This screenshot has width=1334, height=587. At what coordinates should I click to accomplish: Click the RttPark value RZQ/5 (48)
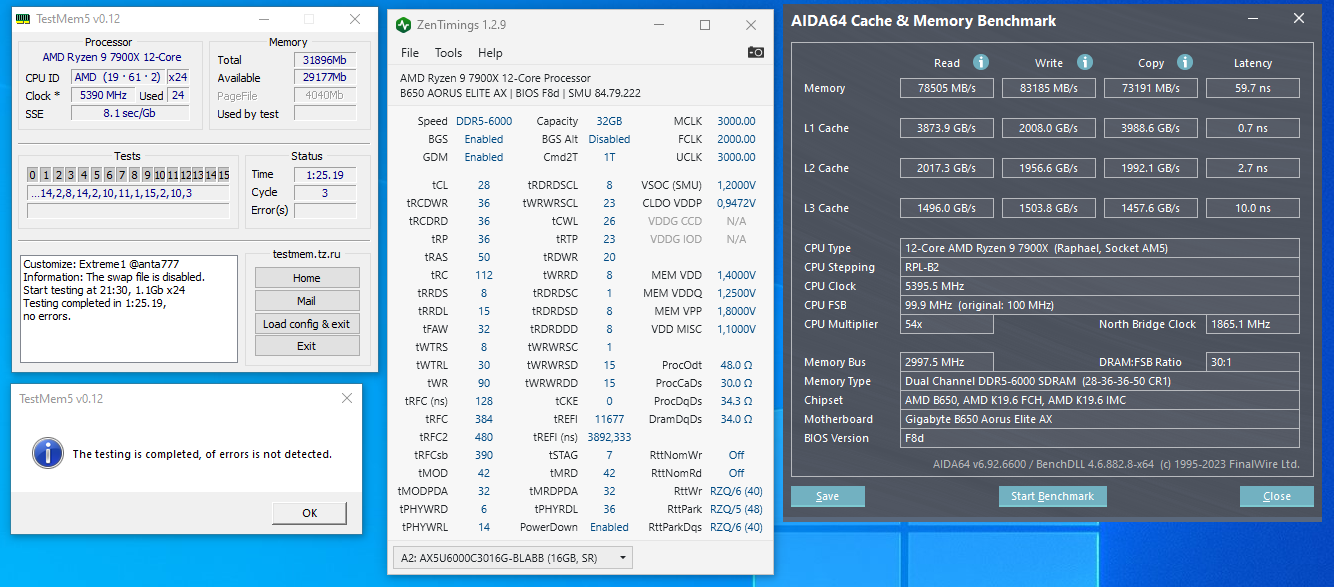pyautogui.click(x=736, y=509)
